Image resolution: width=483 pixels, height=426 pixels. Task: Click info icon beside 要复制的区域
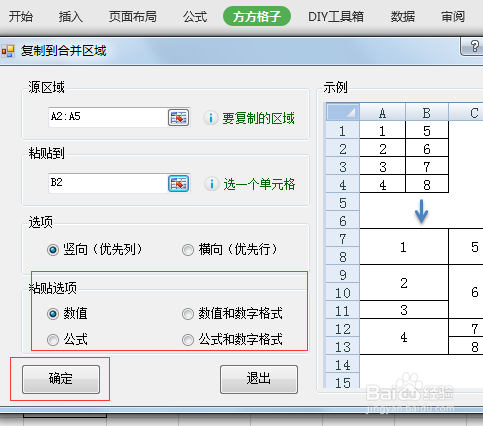pyautogui.click(x=211, y=118)
